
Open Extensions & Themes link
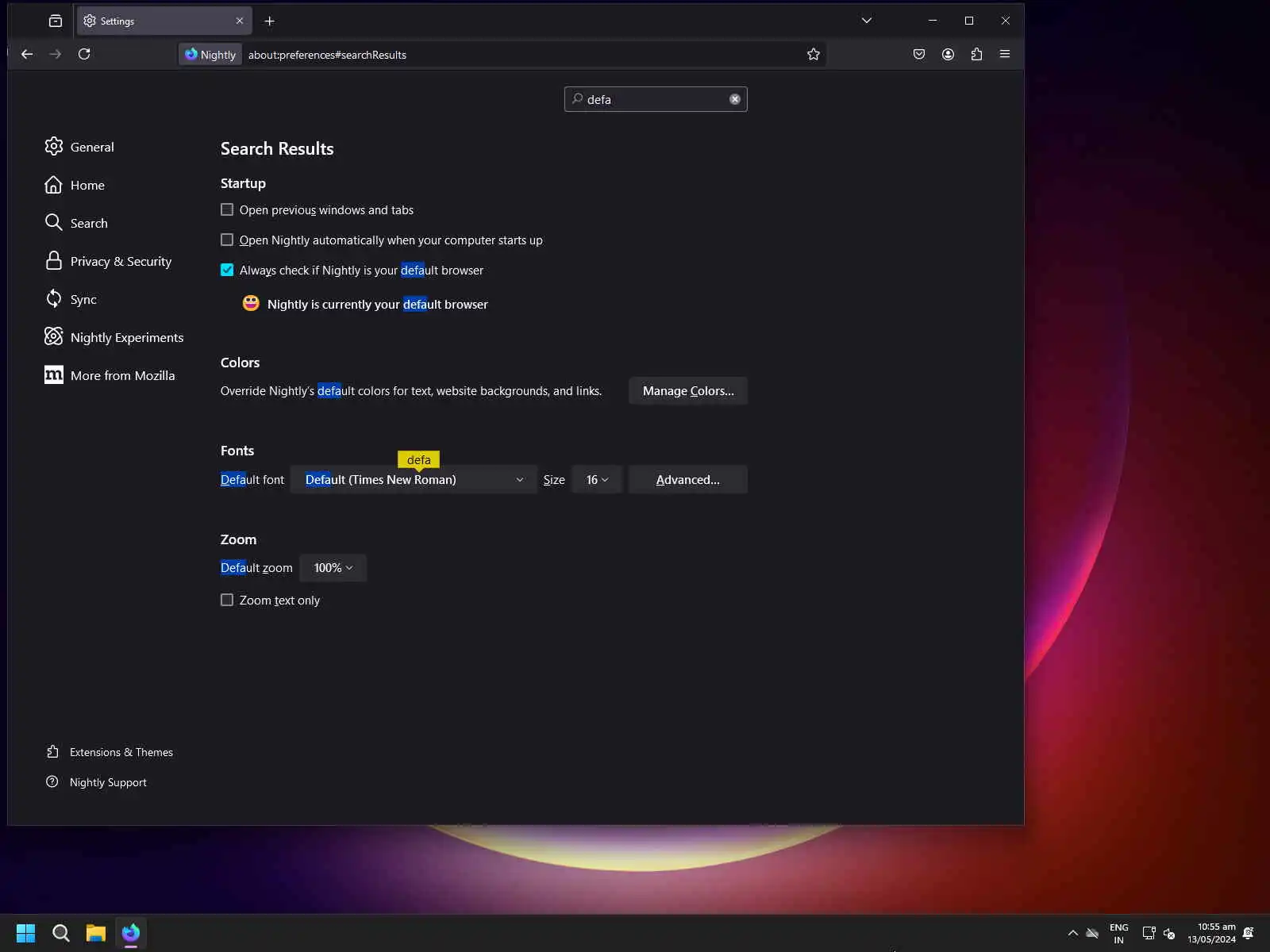pyautogui.click(x=110, y=752)
